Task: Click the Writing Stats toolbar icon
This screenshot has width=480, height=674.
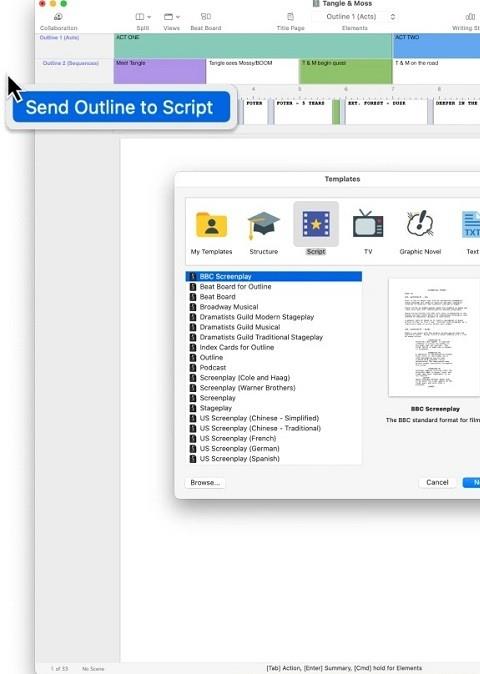Action: pos(470,17)
